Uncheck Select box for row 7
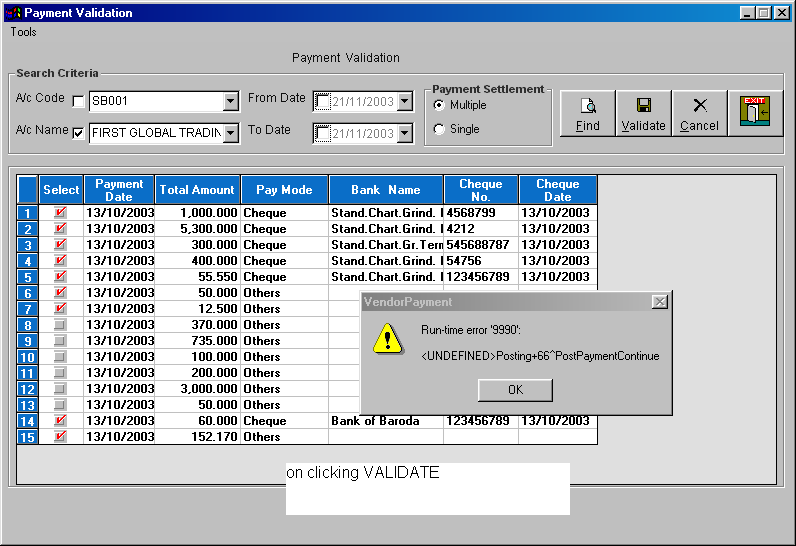The height and width of the screenshot is (546, 796). click(60, 309)
